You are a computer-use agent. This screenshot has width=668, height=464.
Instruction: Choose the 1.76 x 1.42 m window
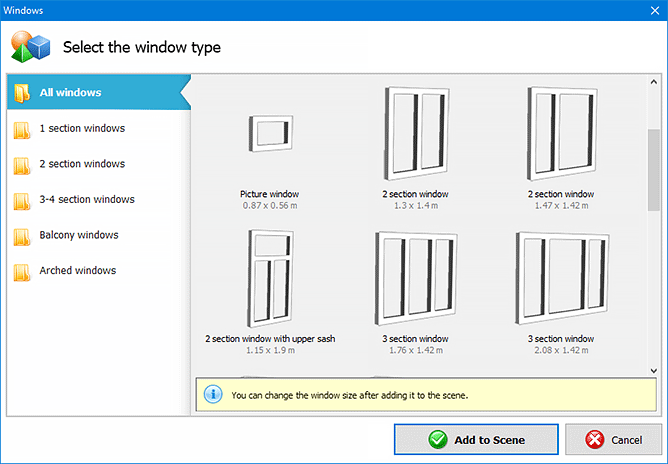pyautogui.click(x=416, y=278)
